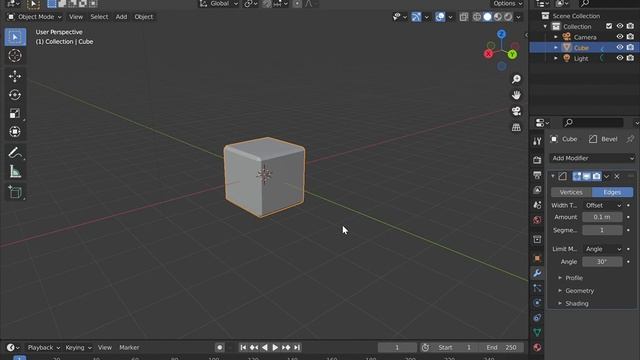Open Width Type Offset dropdown
This screenshot has width=640, height=360.
pos(603,205)
